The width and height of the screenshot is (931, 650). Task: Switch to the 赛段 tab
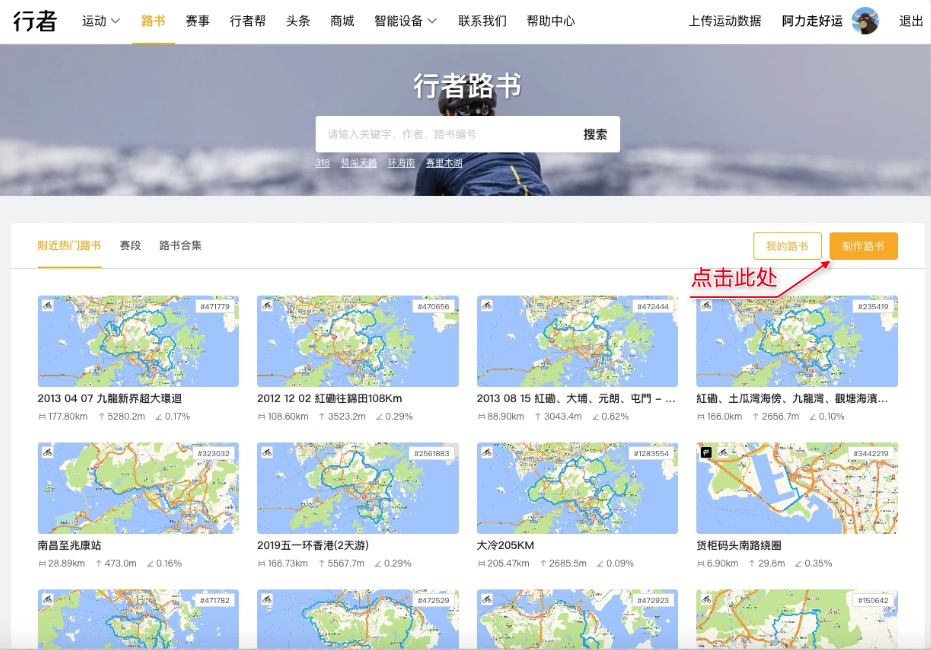pos(130,245)
